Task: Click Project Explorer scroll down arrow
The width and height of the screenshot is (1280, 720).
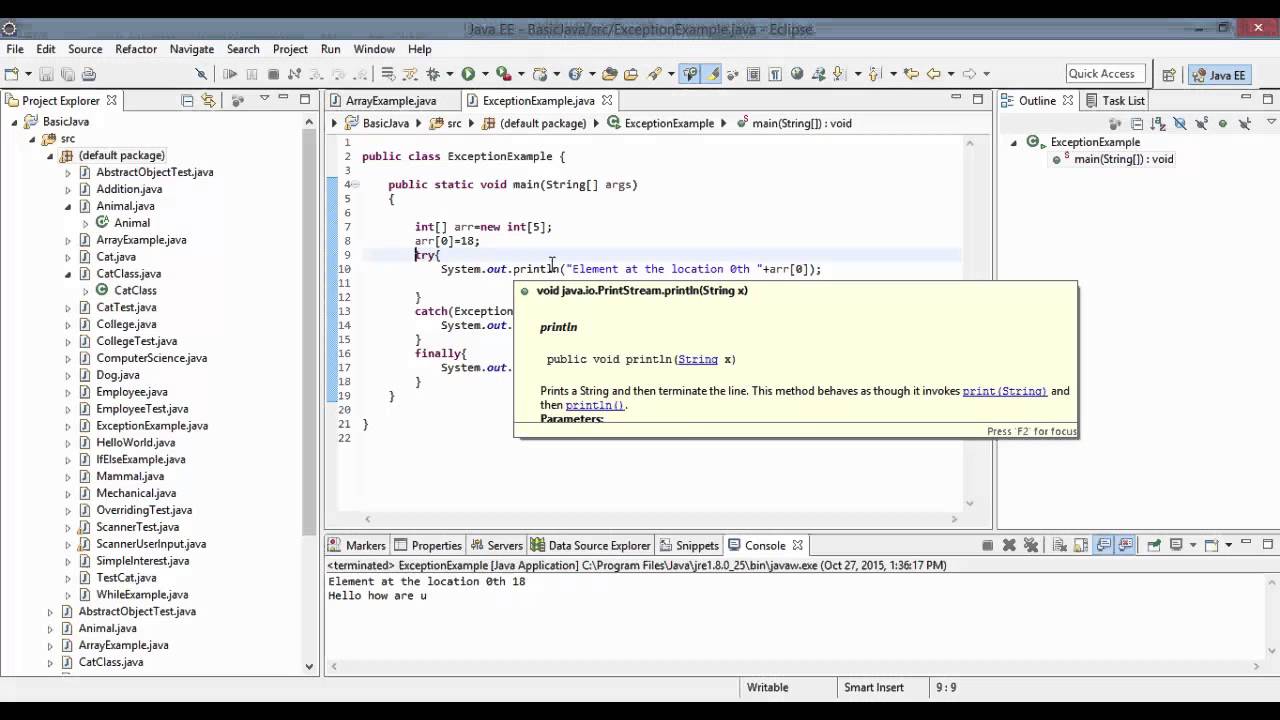Action: point(310,666)
